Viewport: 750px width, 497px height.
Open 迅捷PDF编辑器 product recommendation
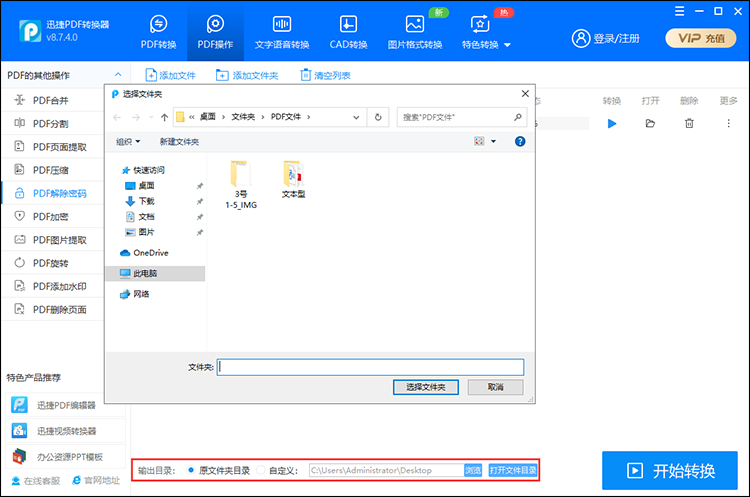66,405
